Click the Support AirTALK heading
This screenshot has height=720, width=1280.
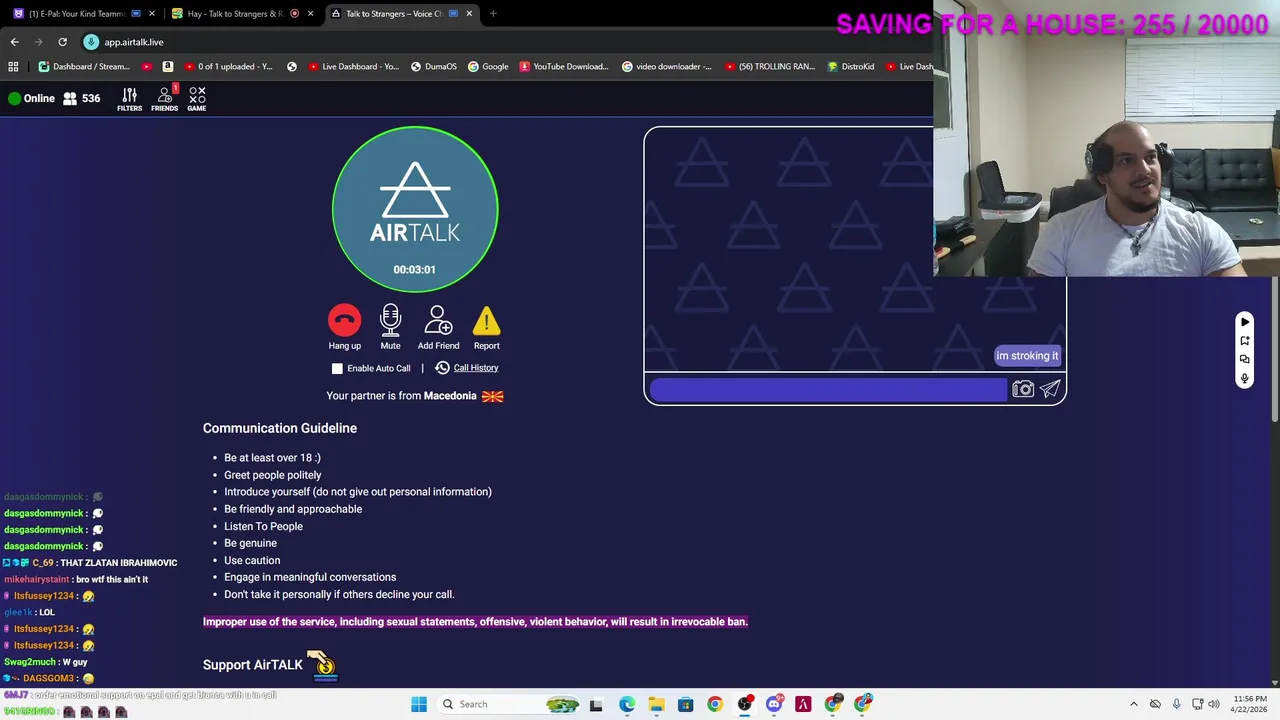[253, 665]
